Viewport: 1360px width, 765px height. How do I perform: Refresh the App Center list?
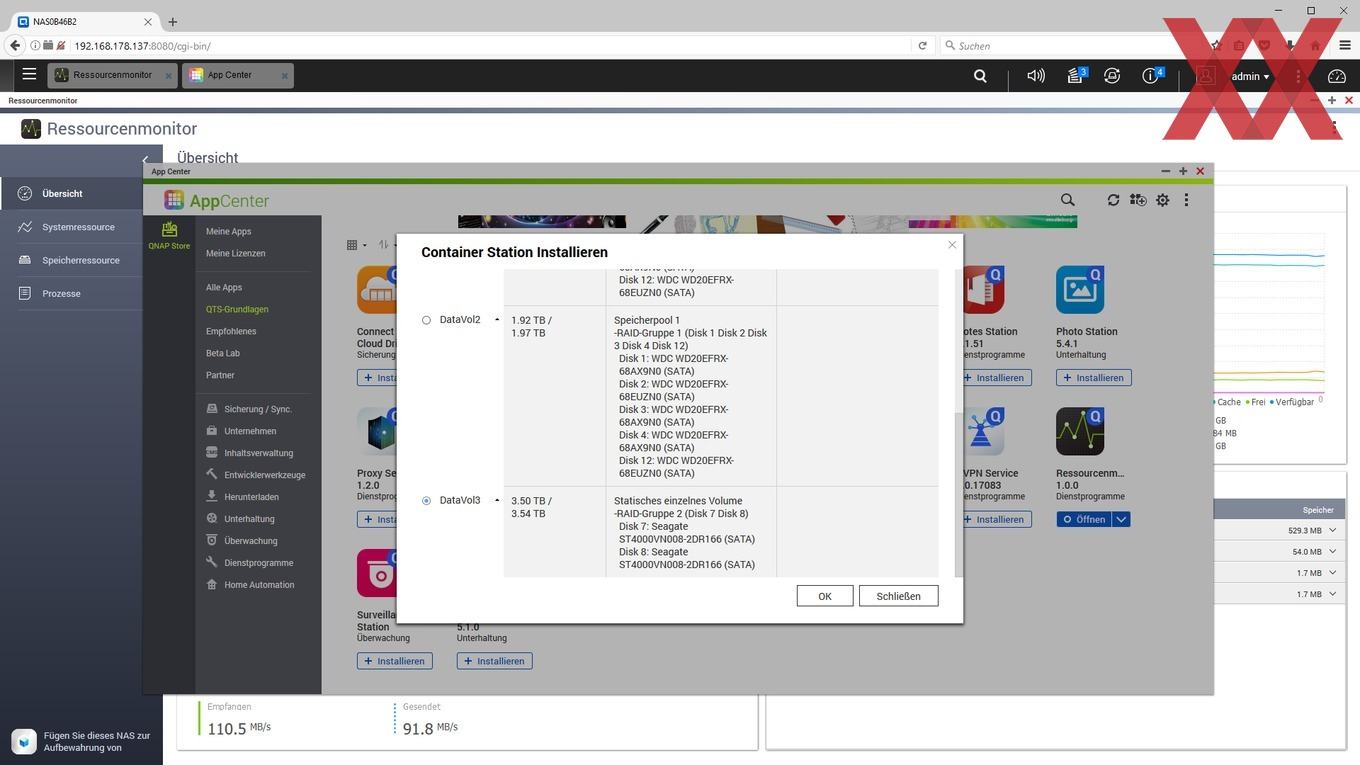(1113, 200)
